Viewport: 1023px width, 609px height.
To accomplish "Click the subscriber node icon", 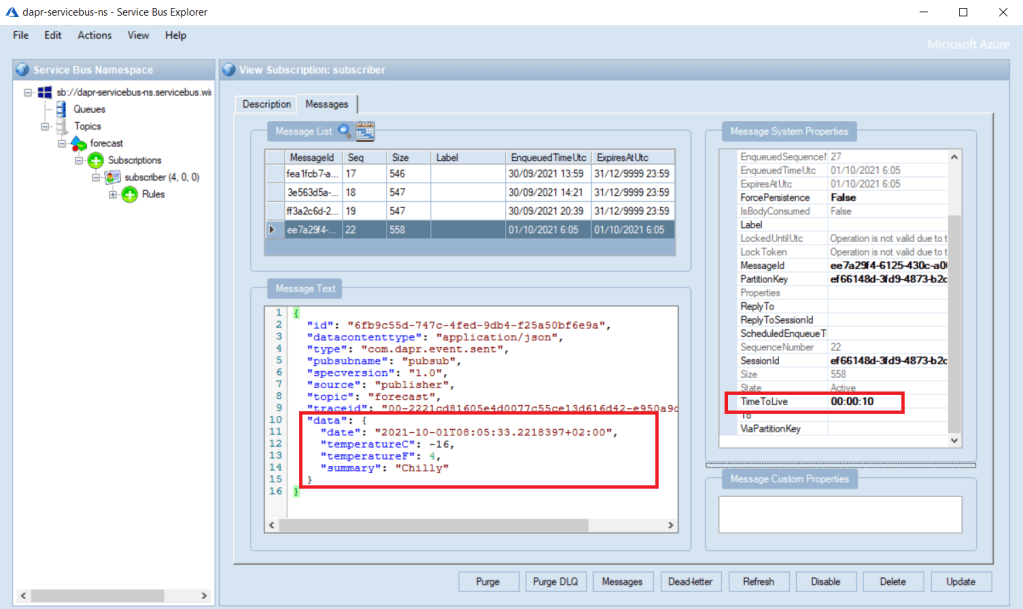I will tap(112, 177).
